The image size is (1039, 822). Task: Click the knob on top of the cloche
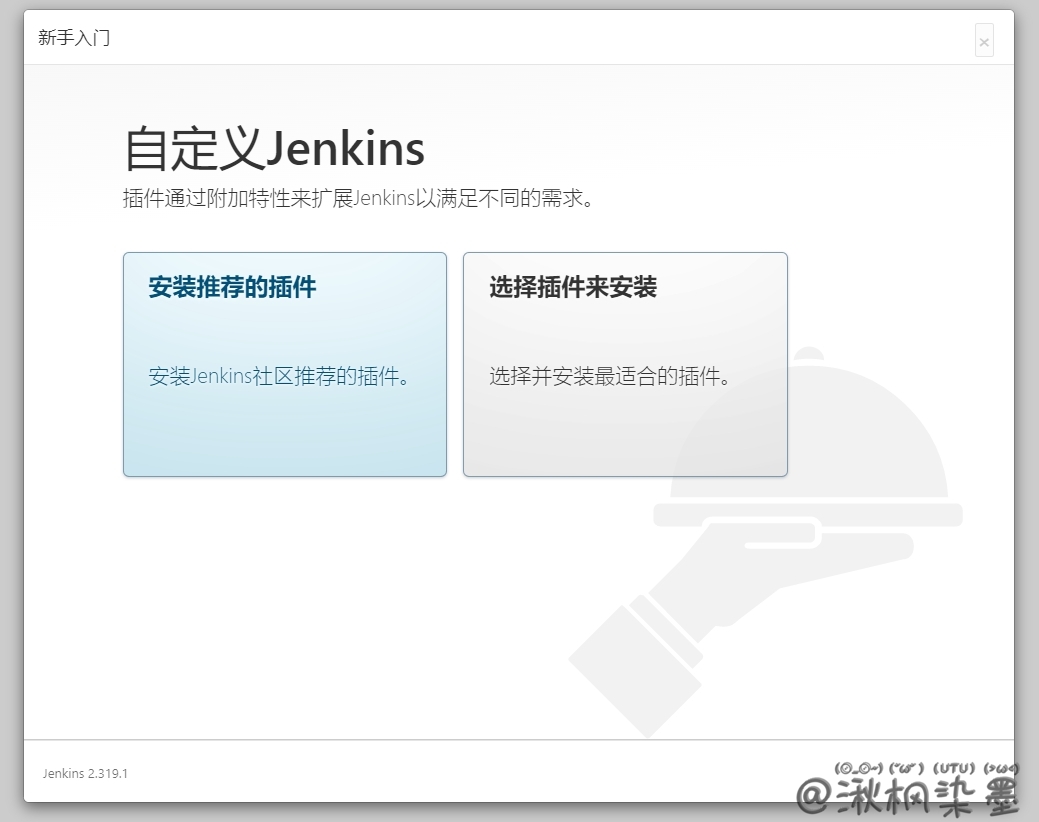click(808, 353)
